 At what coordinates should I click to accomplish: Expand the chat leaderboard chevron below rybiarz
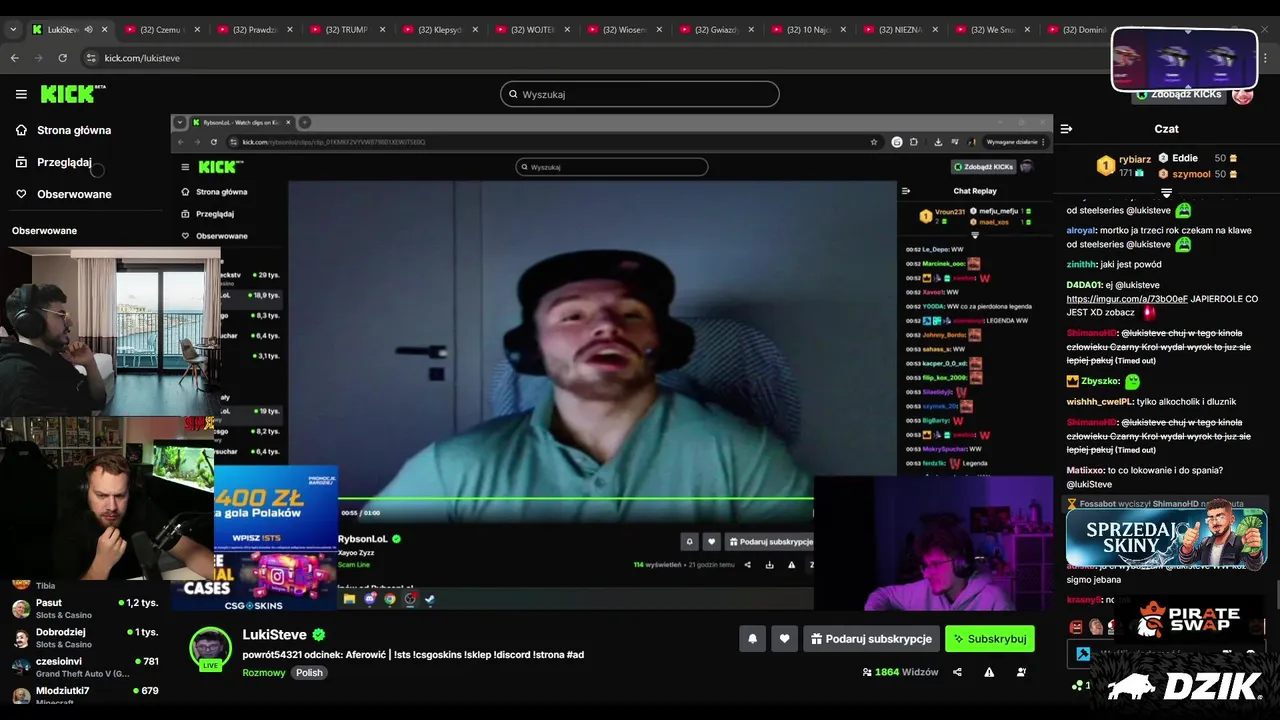pos(1166,192)
